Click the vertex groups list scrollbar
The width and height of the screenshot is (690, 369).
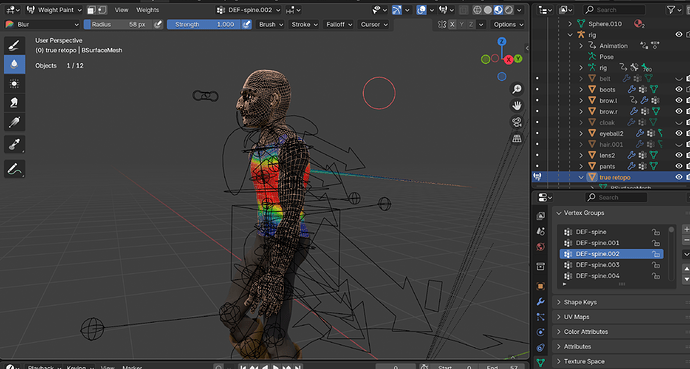tap(671, 253)
